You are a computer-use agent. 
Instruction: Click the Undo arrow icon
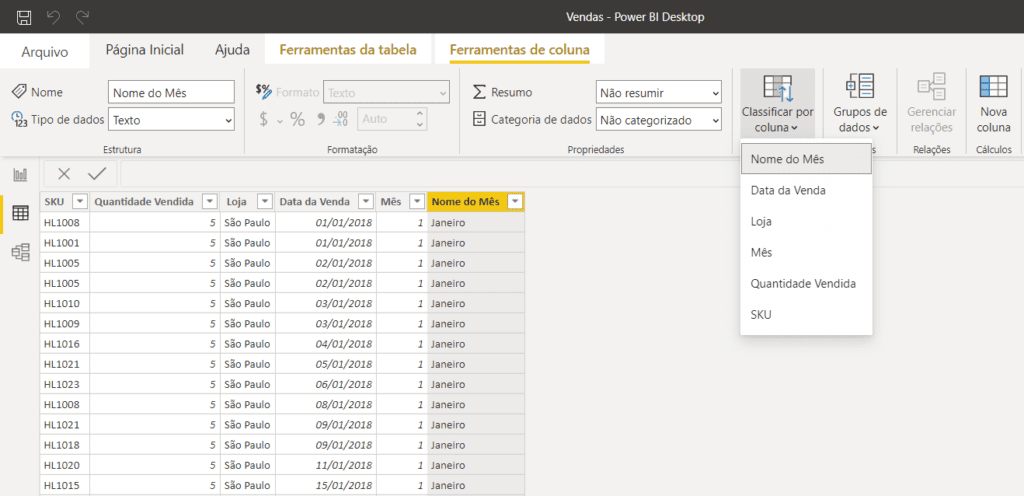coord(53,18)
